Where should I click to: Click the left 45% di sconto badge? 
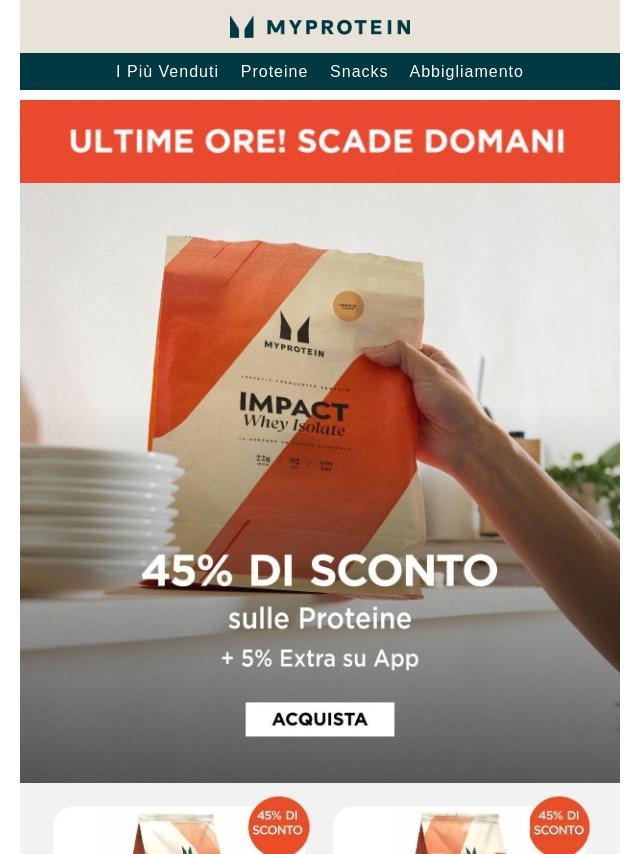[278, 823]
